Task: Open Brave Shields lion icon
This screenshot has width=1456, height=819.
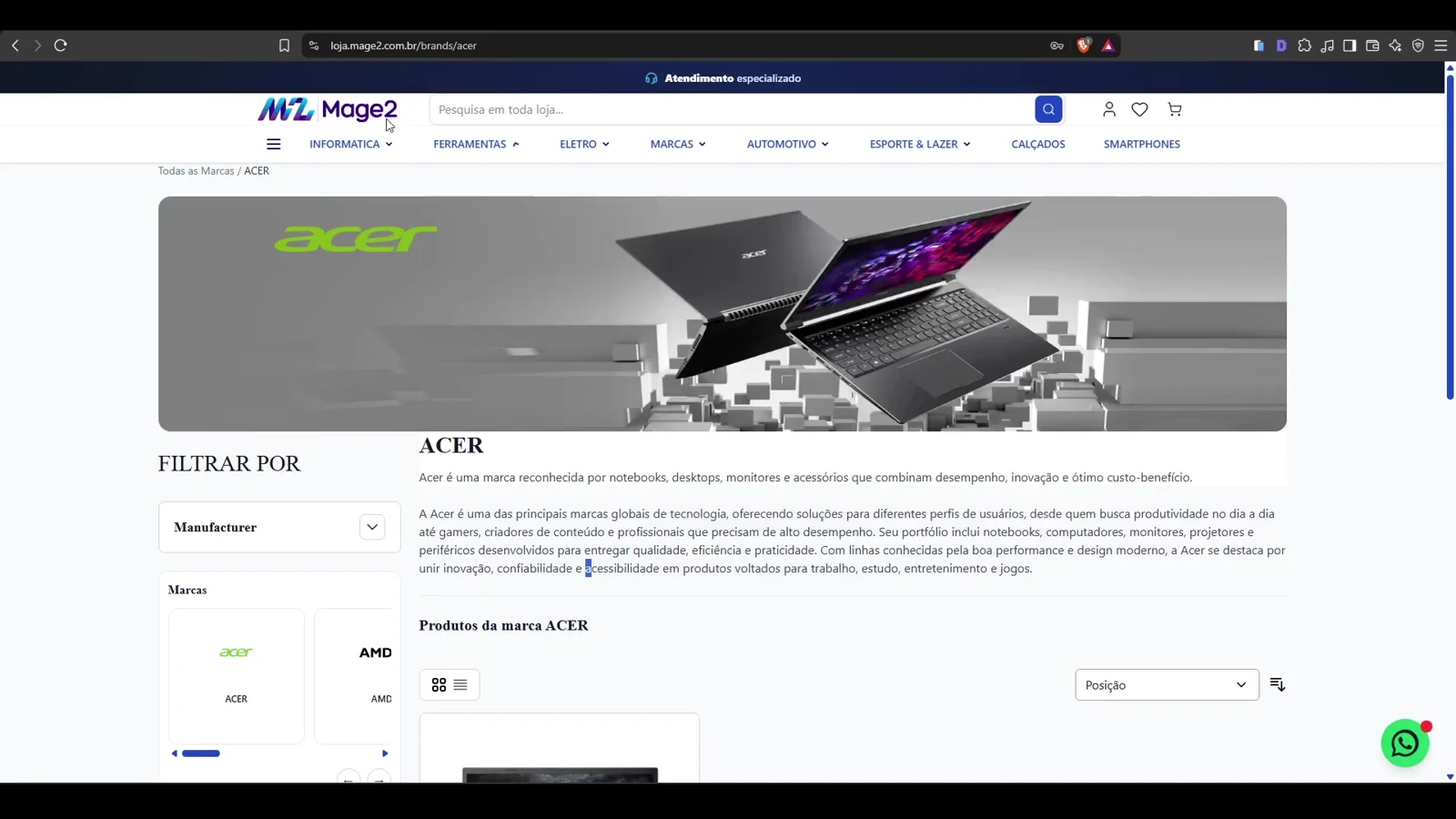Action: (x=1084, y=45)
